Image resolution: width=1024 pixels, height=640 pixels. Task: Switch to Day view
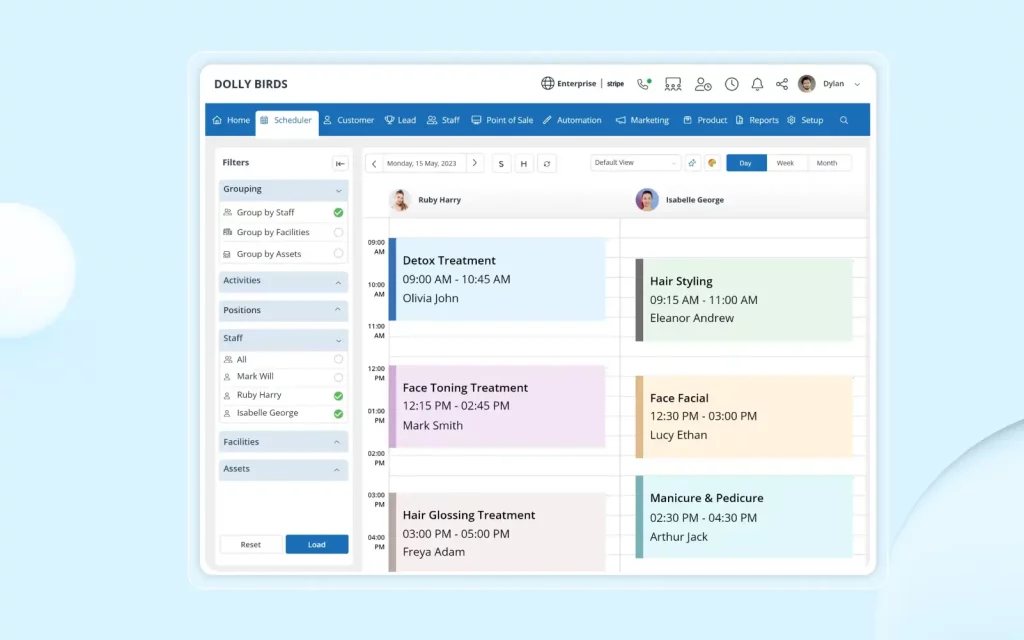tap(746, 163)
